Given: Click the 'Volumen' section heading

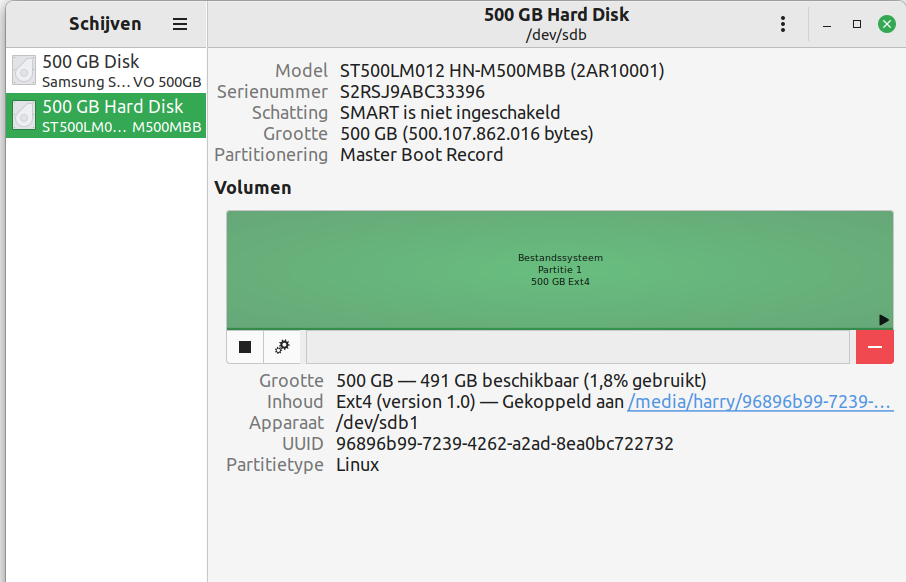Looking at the screenshot, I should point(253,188).
